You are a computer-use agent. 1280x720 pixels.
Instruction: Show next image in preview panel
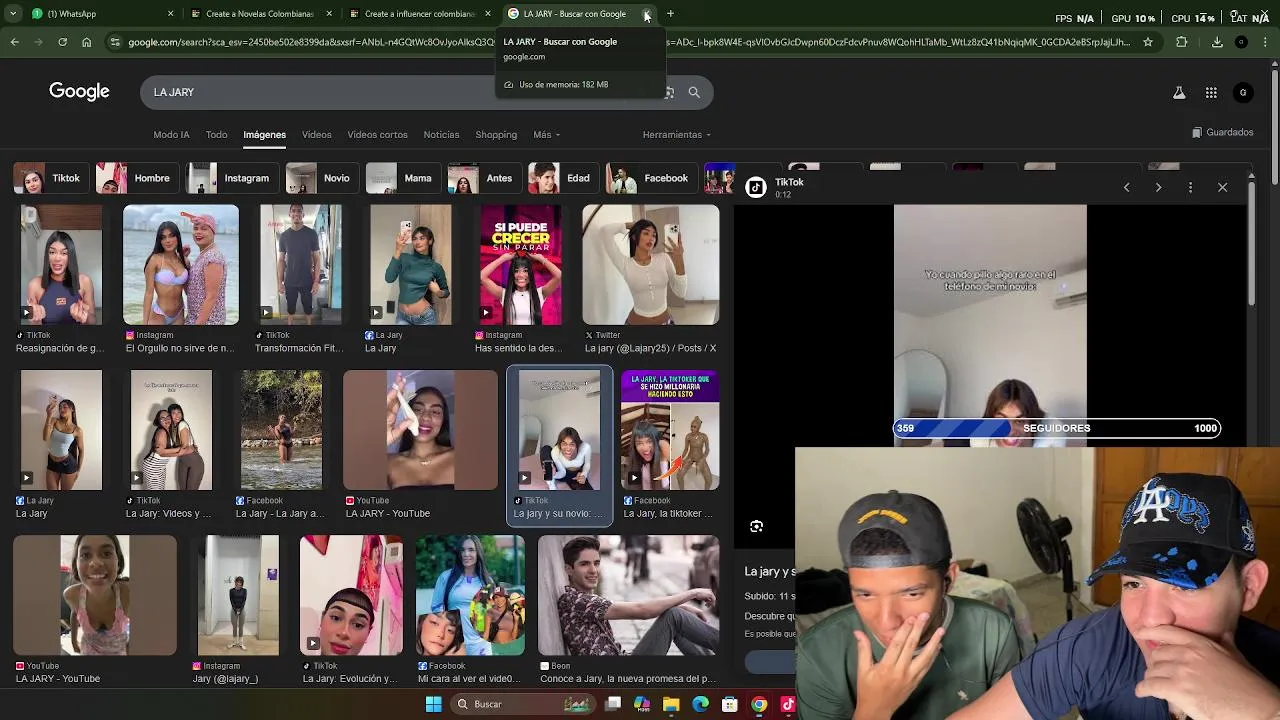click(x=1158, y=187)
